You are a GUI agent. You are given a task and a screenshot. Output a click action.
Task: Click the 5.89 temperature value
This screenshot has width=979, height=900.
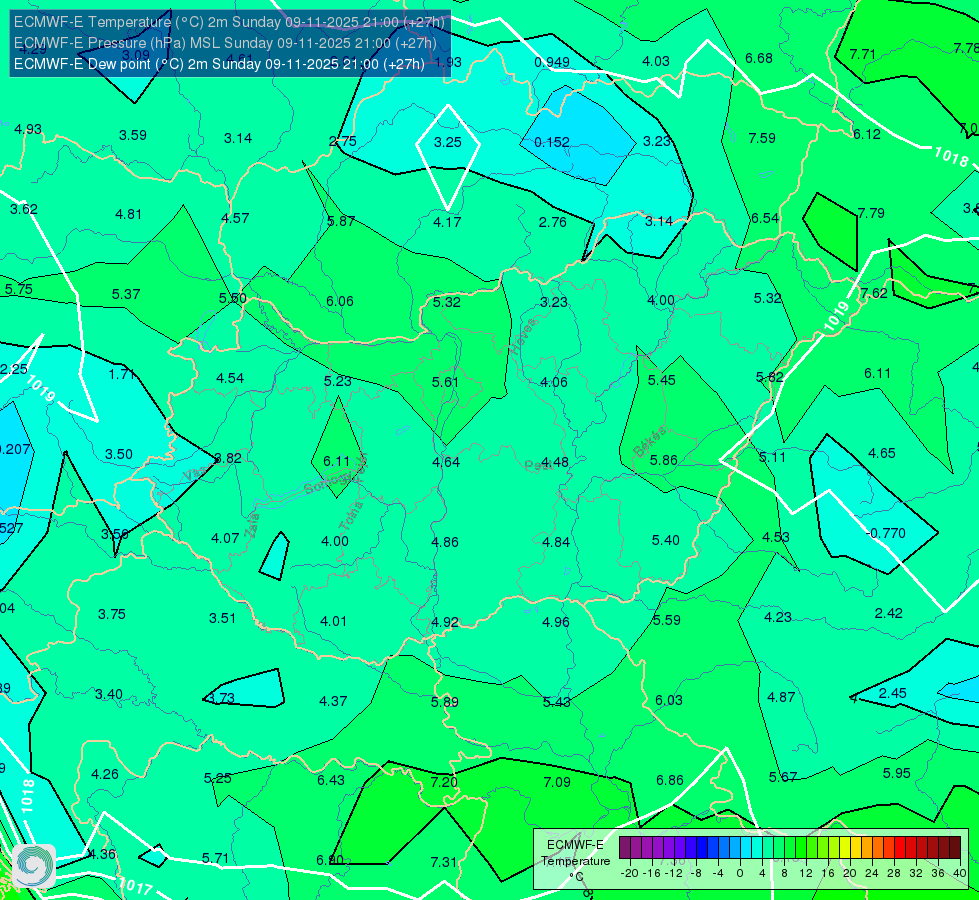[x=445, y=702]
